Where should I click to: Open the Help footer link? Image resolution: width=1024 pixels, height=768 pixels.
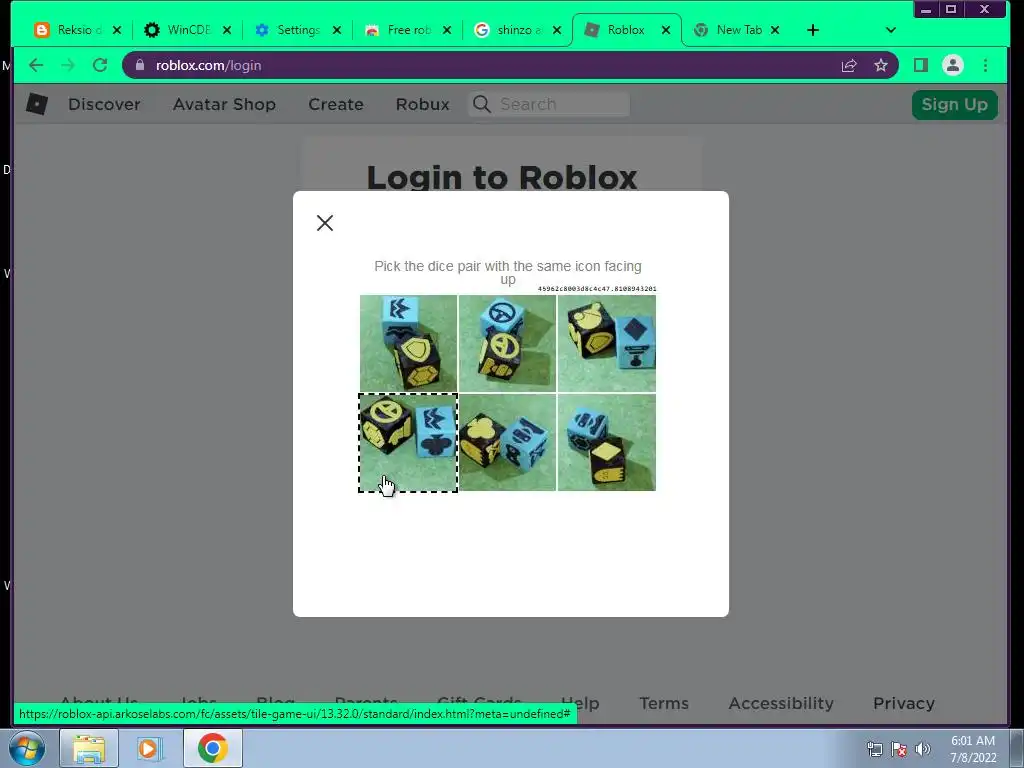pos(580,703)
